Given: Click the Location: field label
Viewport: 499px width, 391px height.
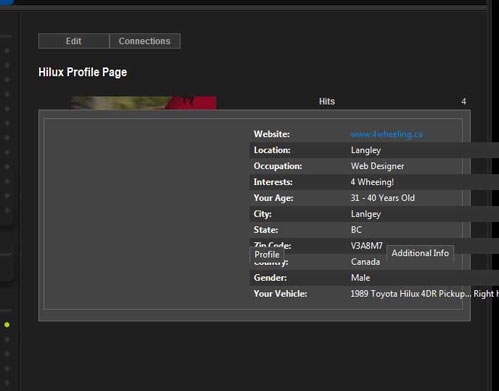Looking at the screenshot, I should [x=272, y=150].
